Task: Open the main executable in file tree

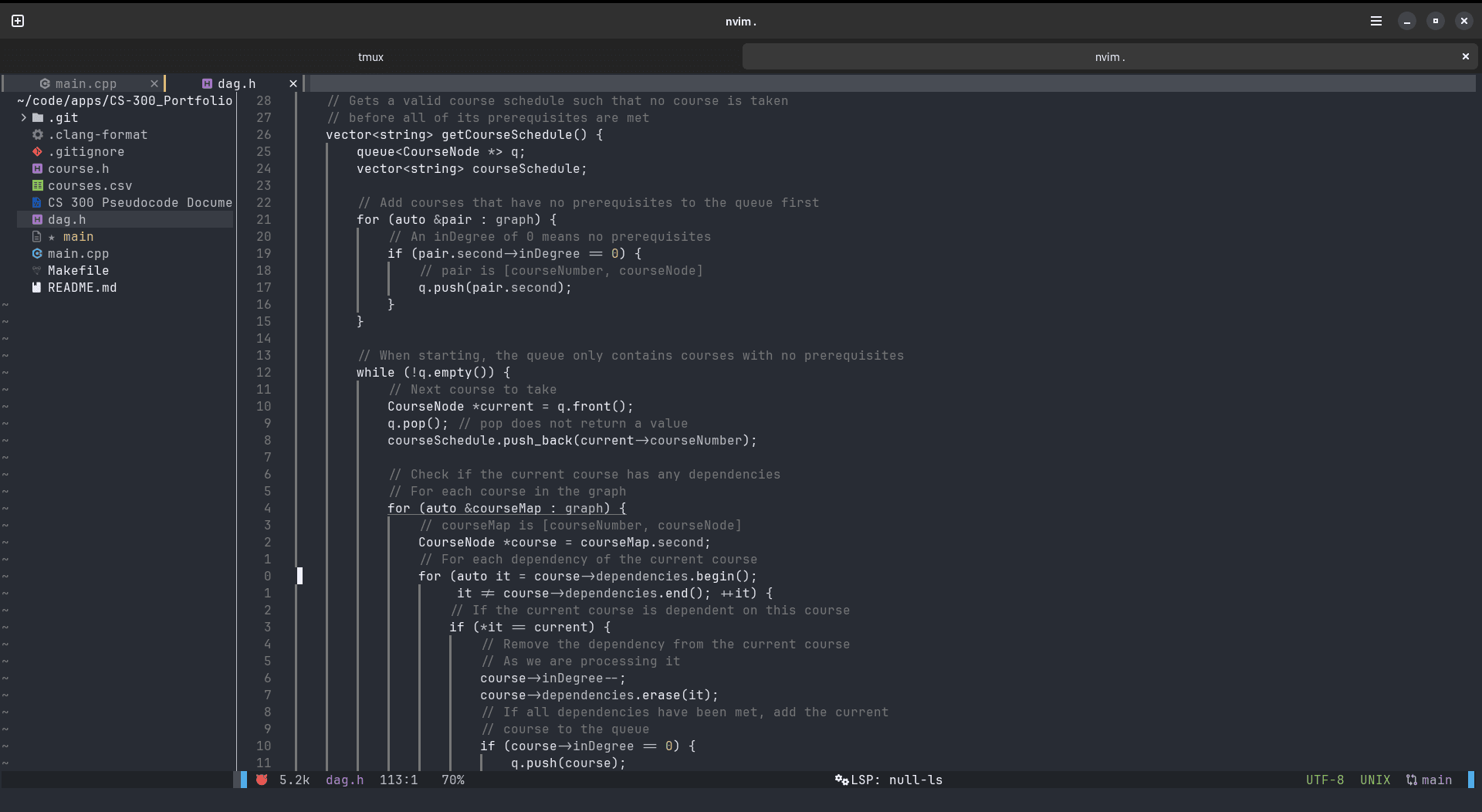Action: pos(78,236)
